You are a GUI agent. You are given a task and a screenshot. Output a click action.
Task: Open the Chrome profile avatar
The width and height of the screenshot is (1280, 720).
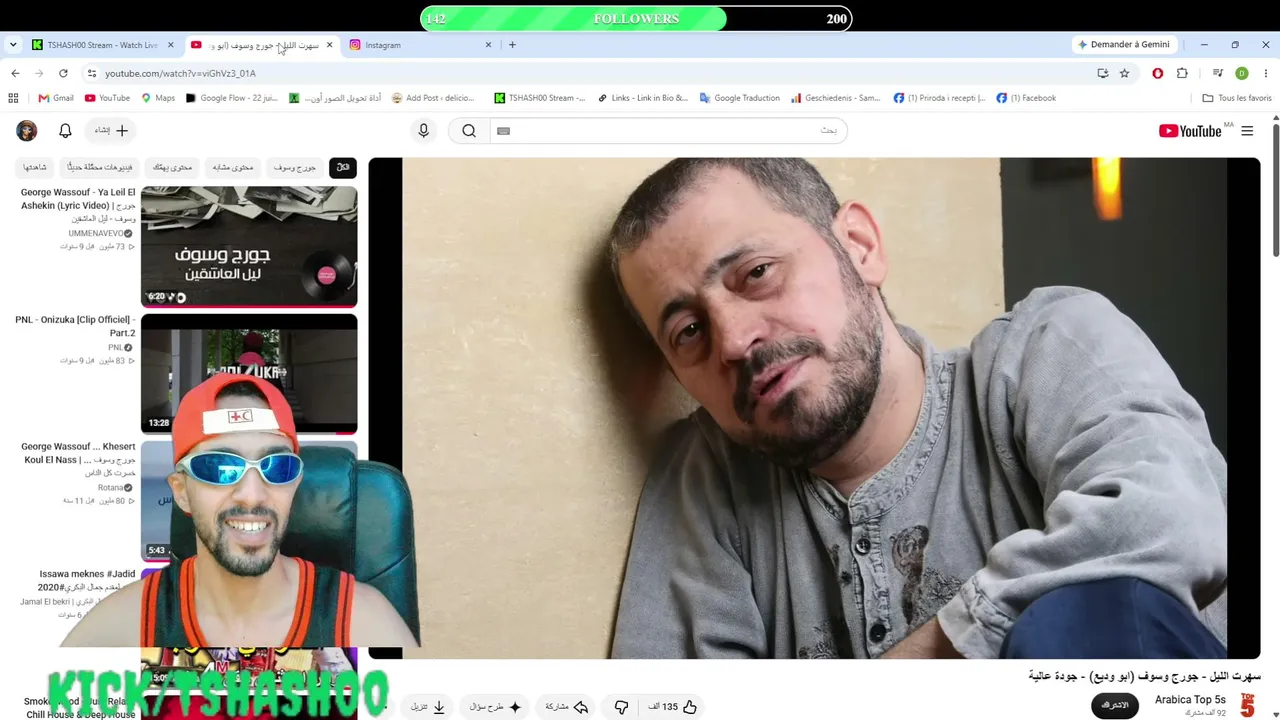click(x=1242, y=73)
